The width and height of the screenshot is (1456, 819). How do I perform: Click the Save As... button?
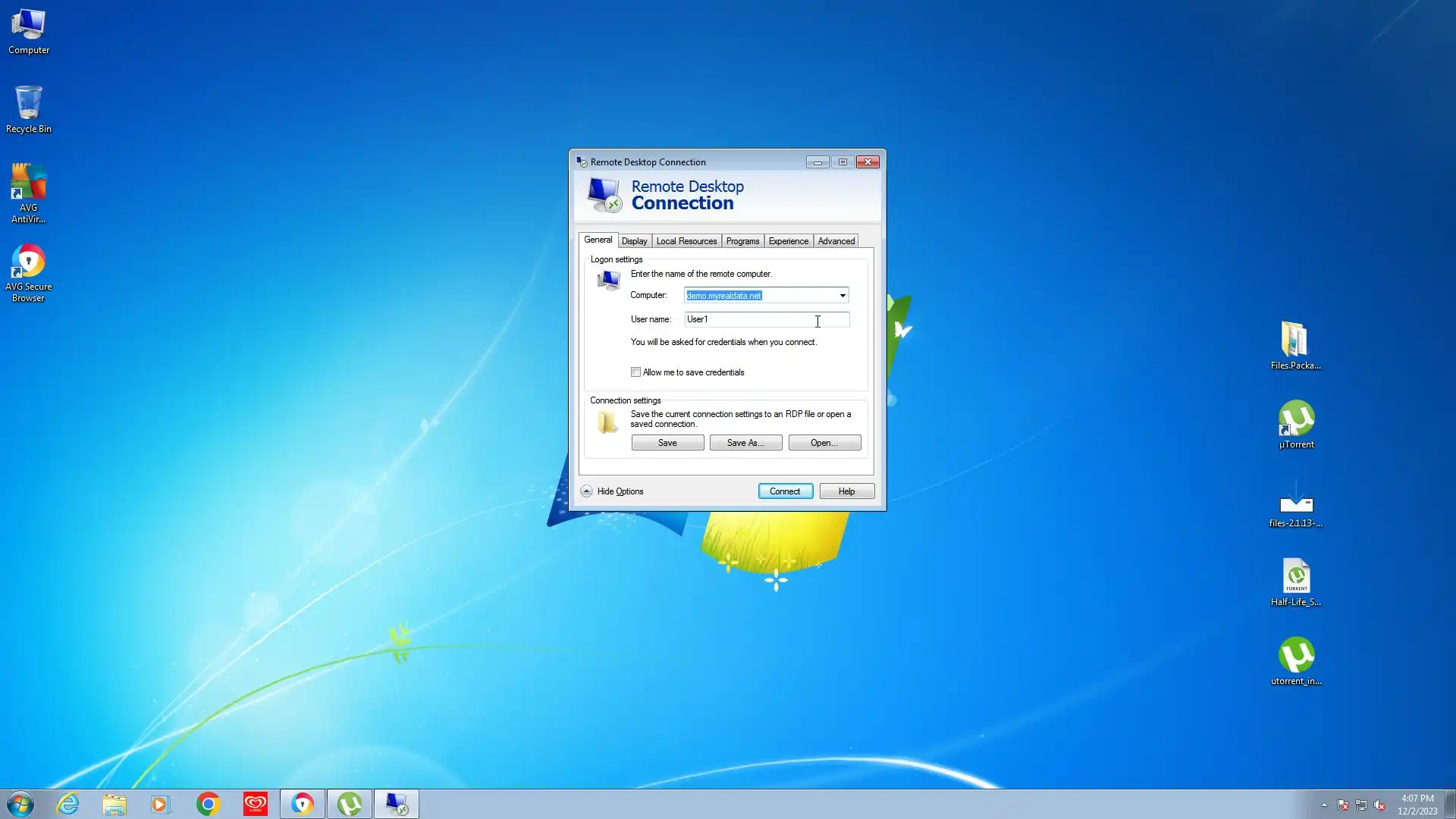(x=745, y=443)
